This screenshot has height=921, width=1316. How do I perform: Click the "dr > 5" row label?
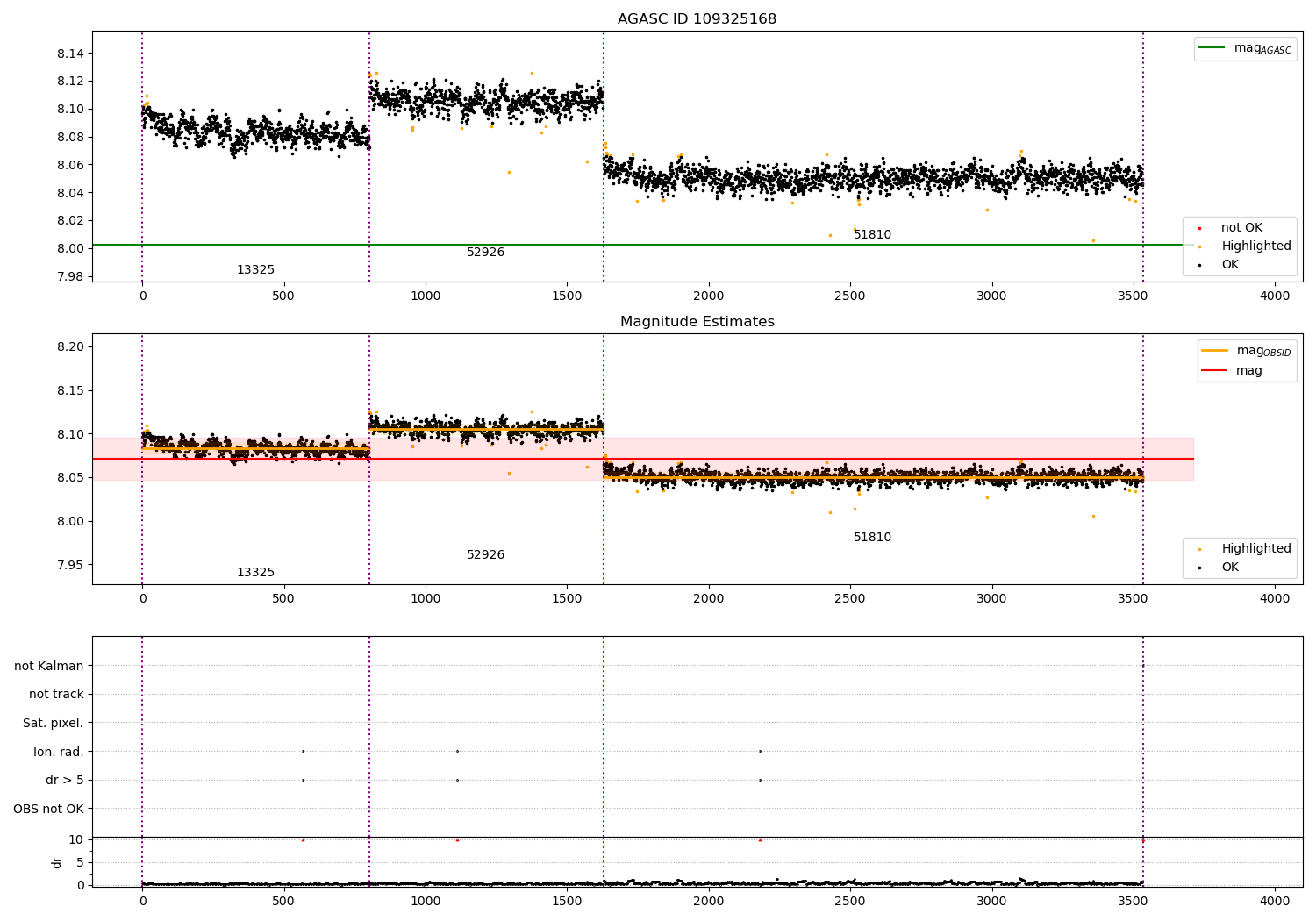[64, 780]
